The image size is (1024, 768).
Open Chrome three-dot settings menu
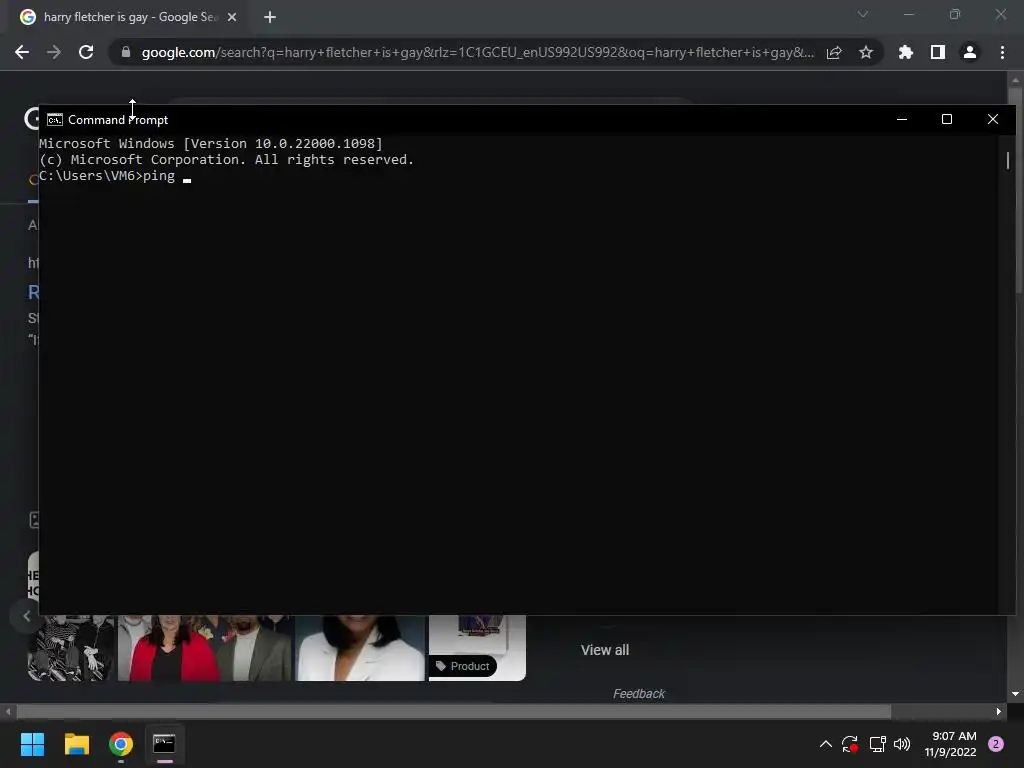1002,52
